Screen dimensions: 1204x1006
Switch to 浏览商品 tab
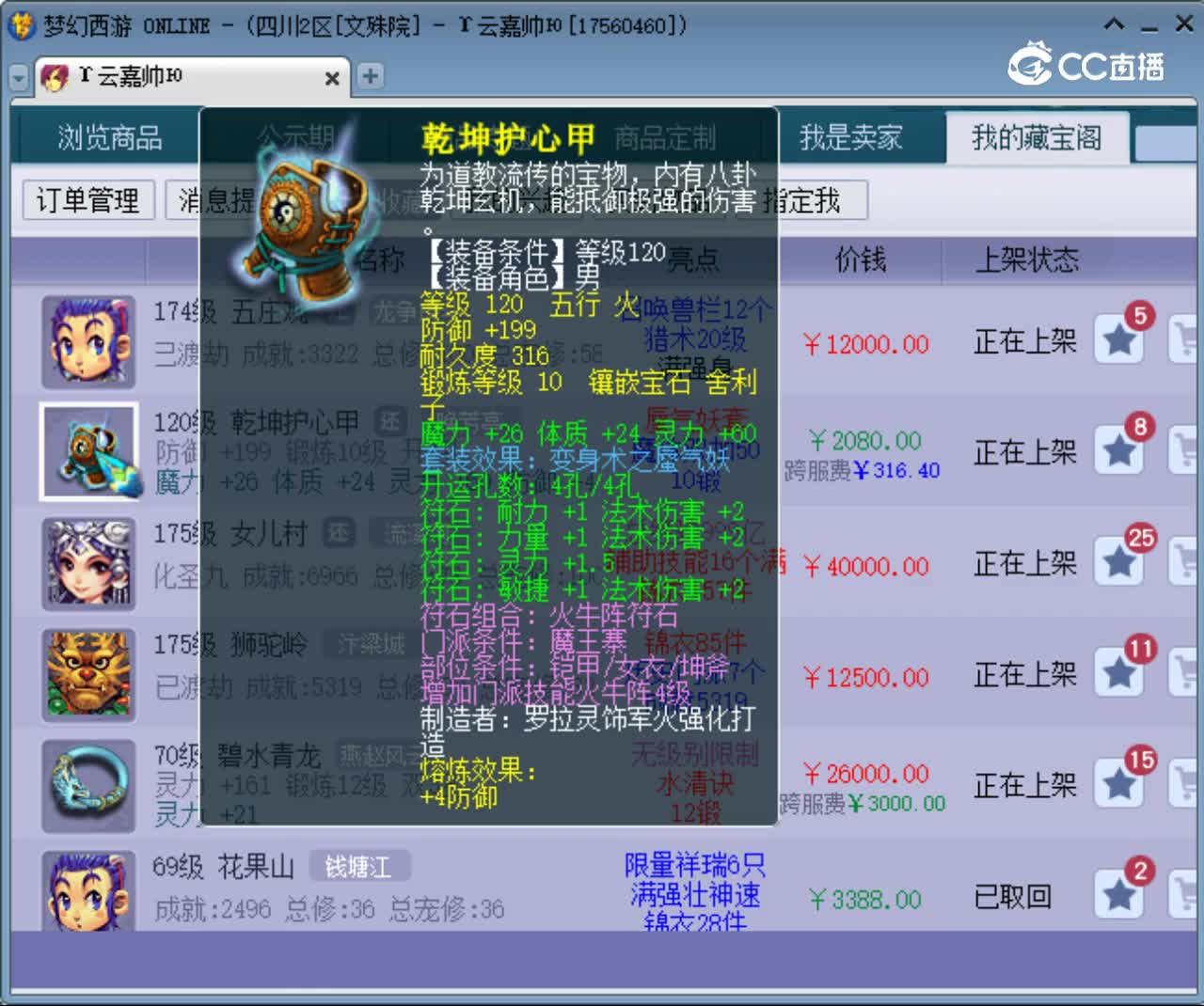tap(110, 138)
